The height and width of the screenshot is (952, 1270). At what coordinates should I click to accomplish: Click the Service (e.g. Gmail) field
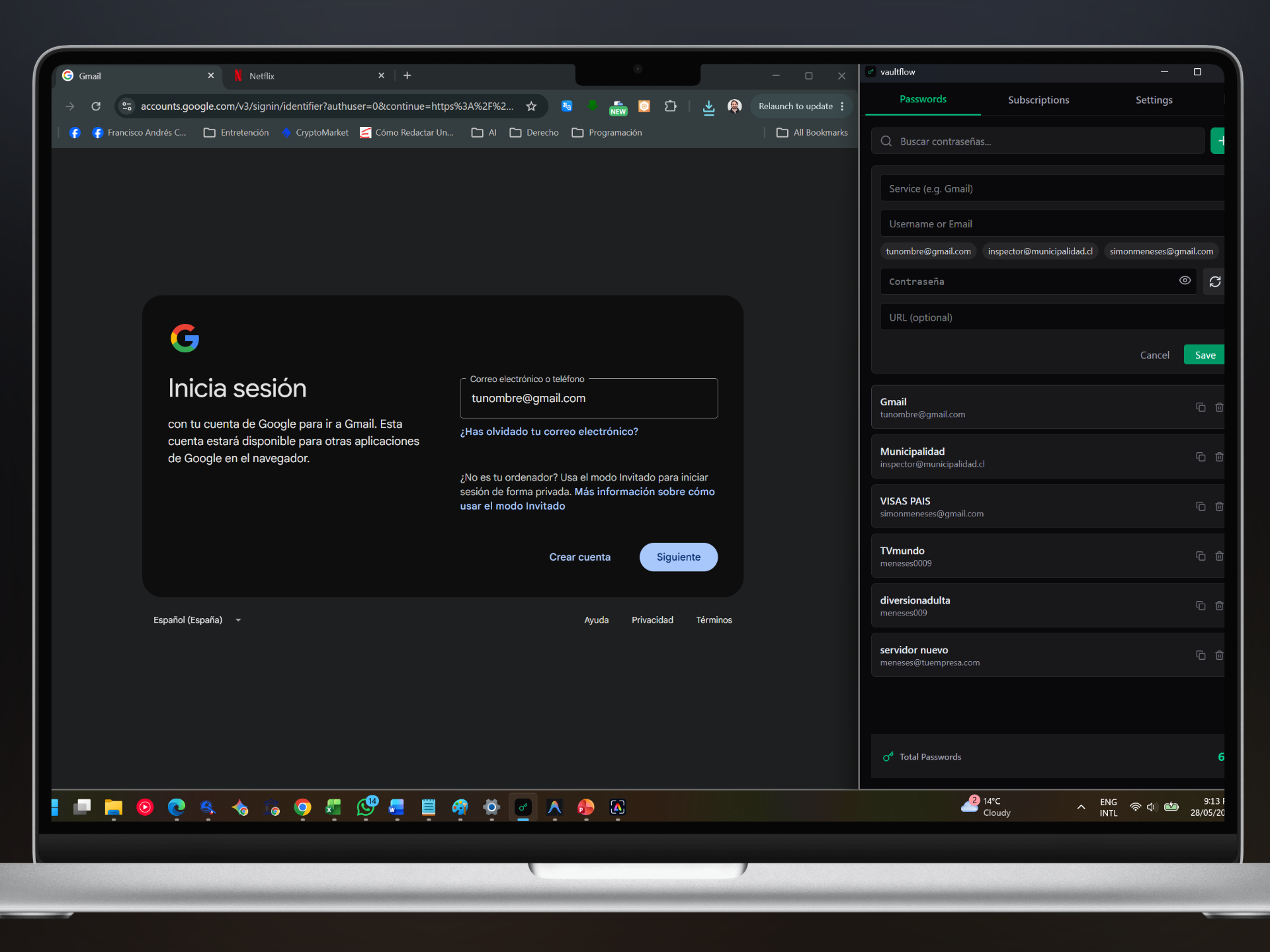coord(1052,188)
